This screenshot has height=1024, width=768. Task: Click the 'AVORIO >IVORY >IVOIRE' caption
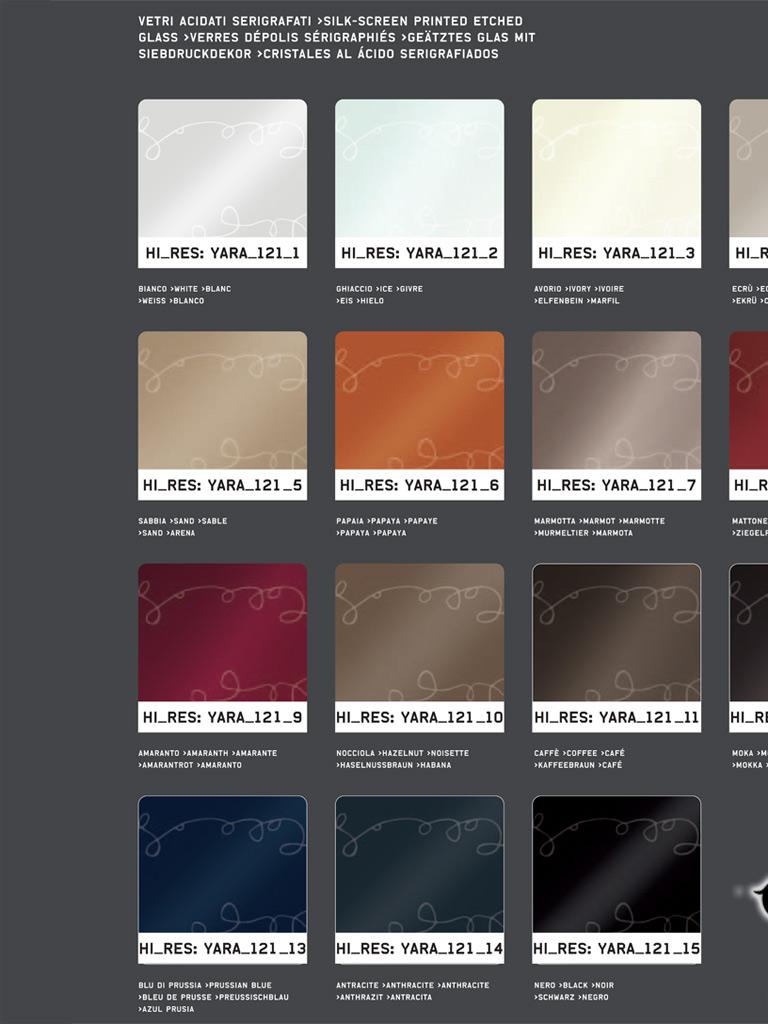579,289
